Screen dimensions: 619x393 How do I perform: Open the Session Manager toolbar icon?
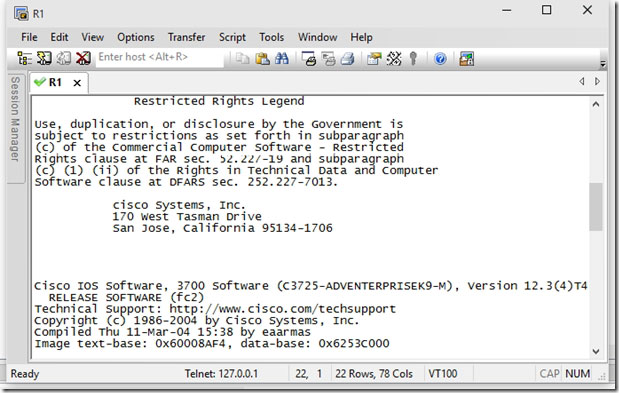(24, 58)
